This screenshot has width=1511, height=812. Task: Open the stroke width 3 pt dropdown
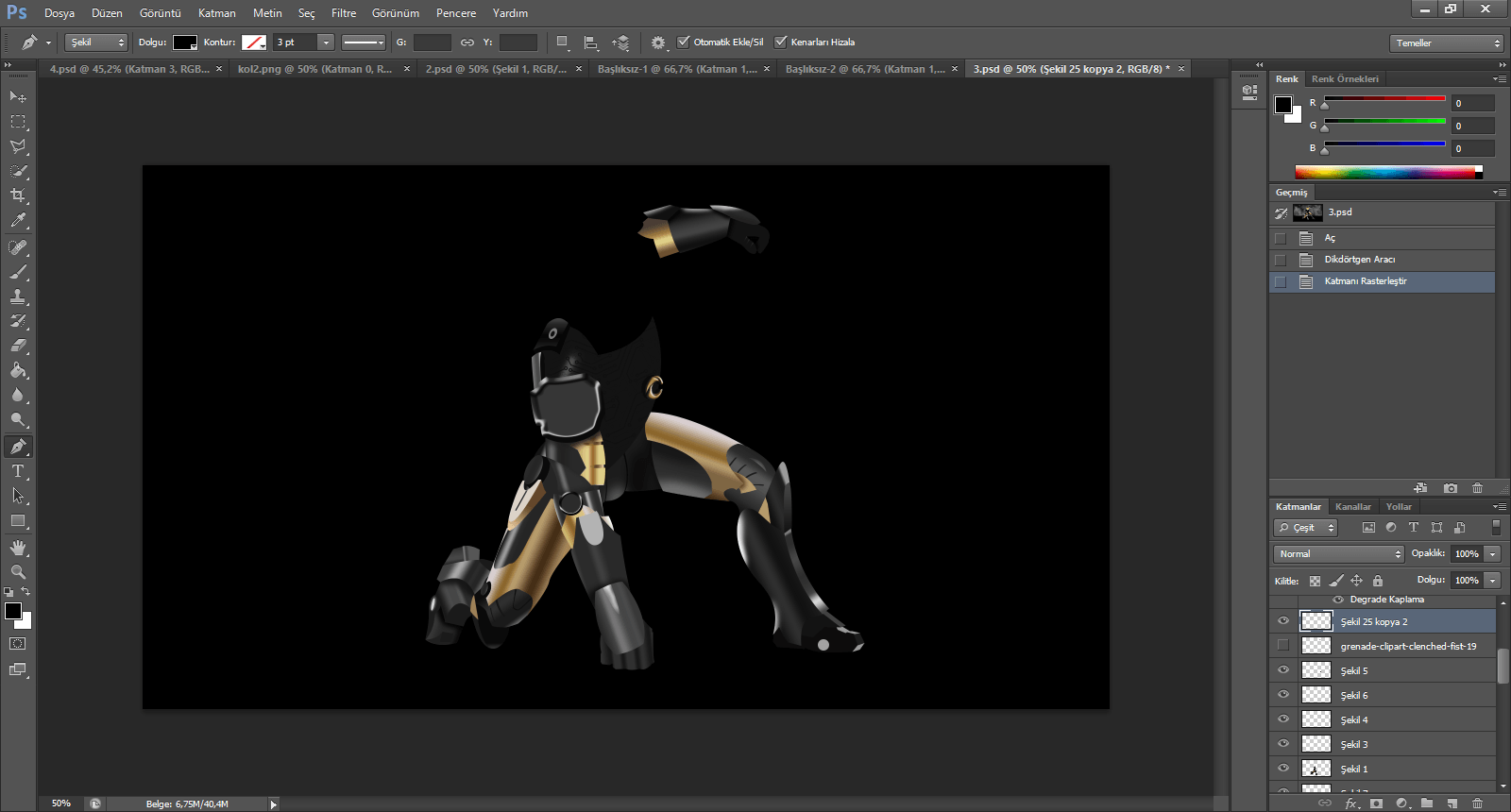[326, 42]
